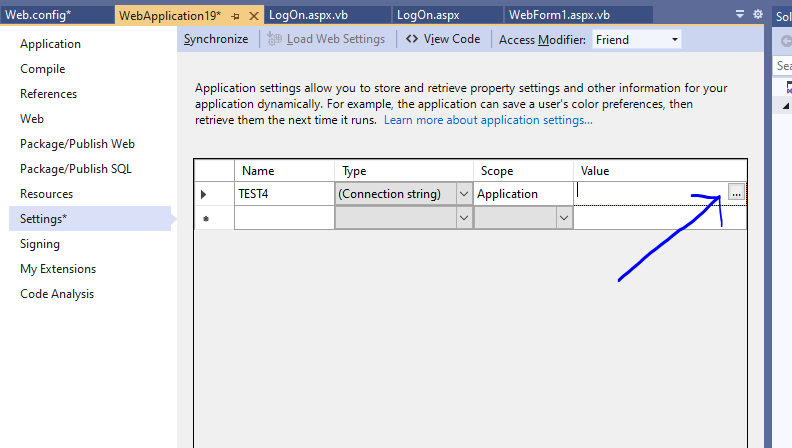Open Type dropdown in new empty row
This screenshot has width=792, height=448.
[464, 218]
